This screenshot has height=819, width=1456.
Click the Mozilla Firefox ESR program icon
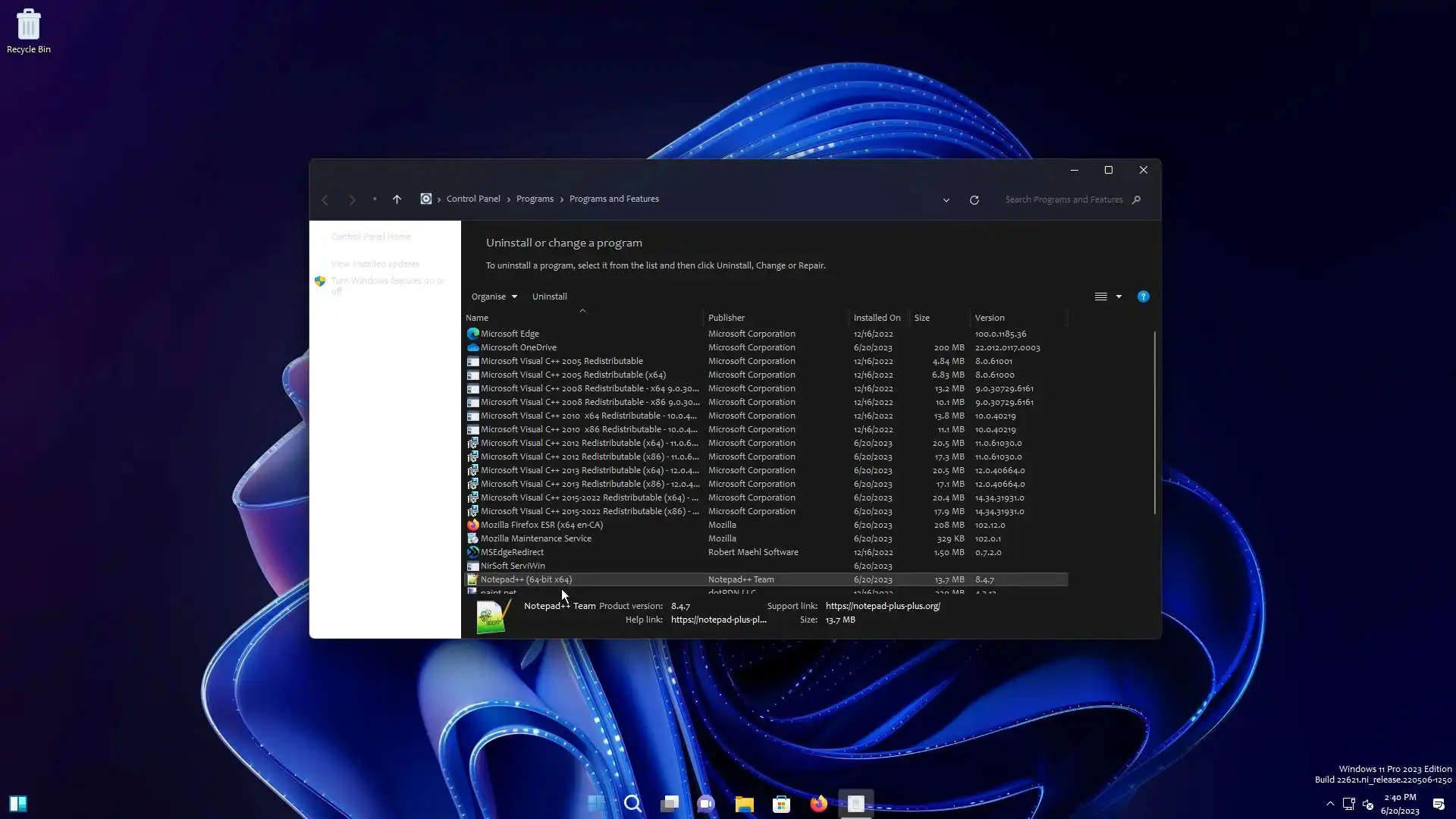(x=472, y=525)
